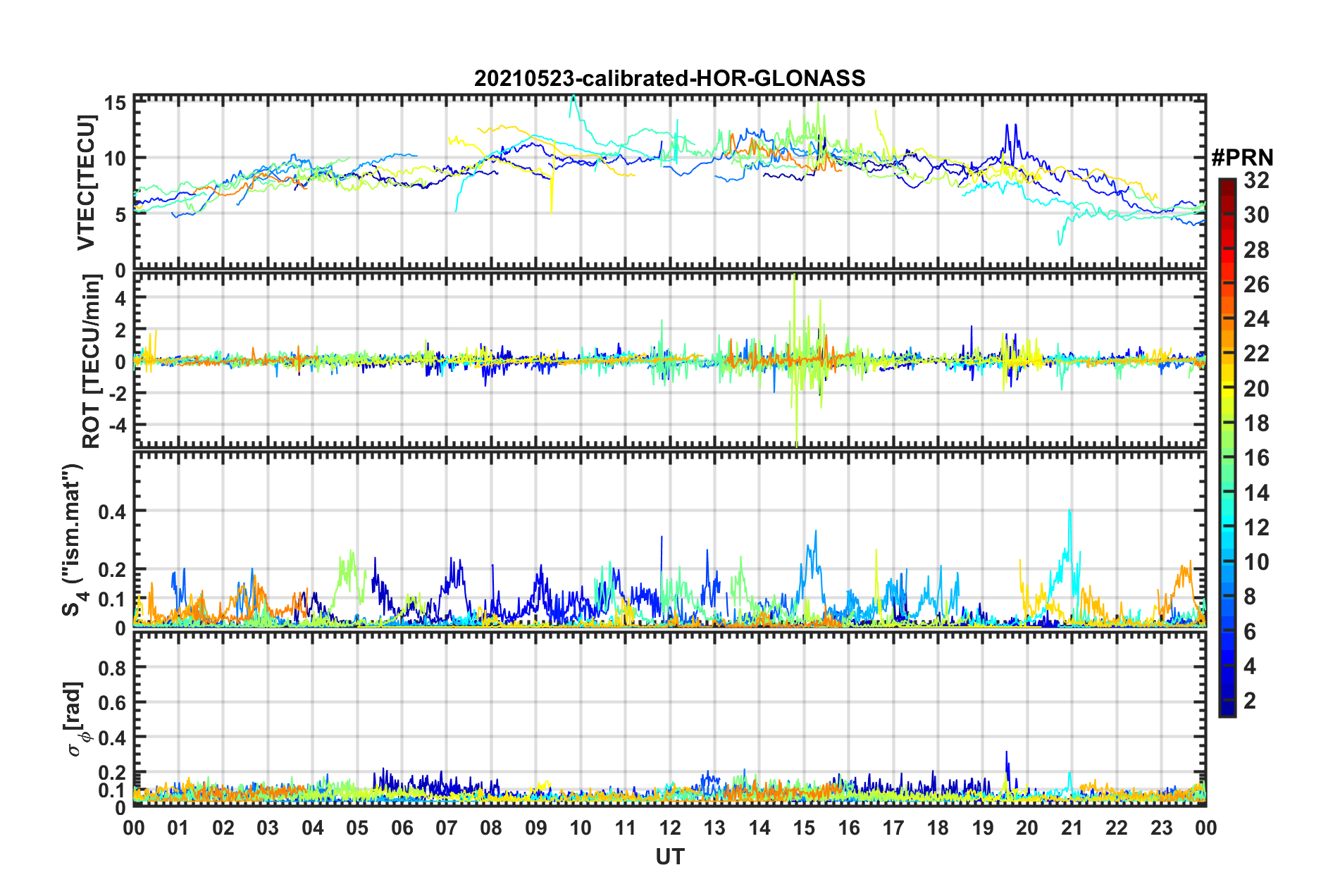Click the blue sigma-phi spike near 19:30 UT
This screenshot has width=1340, height=896.
coord(1006,755)
